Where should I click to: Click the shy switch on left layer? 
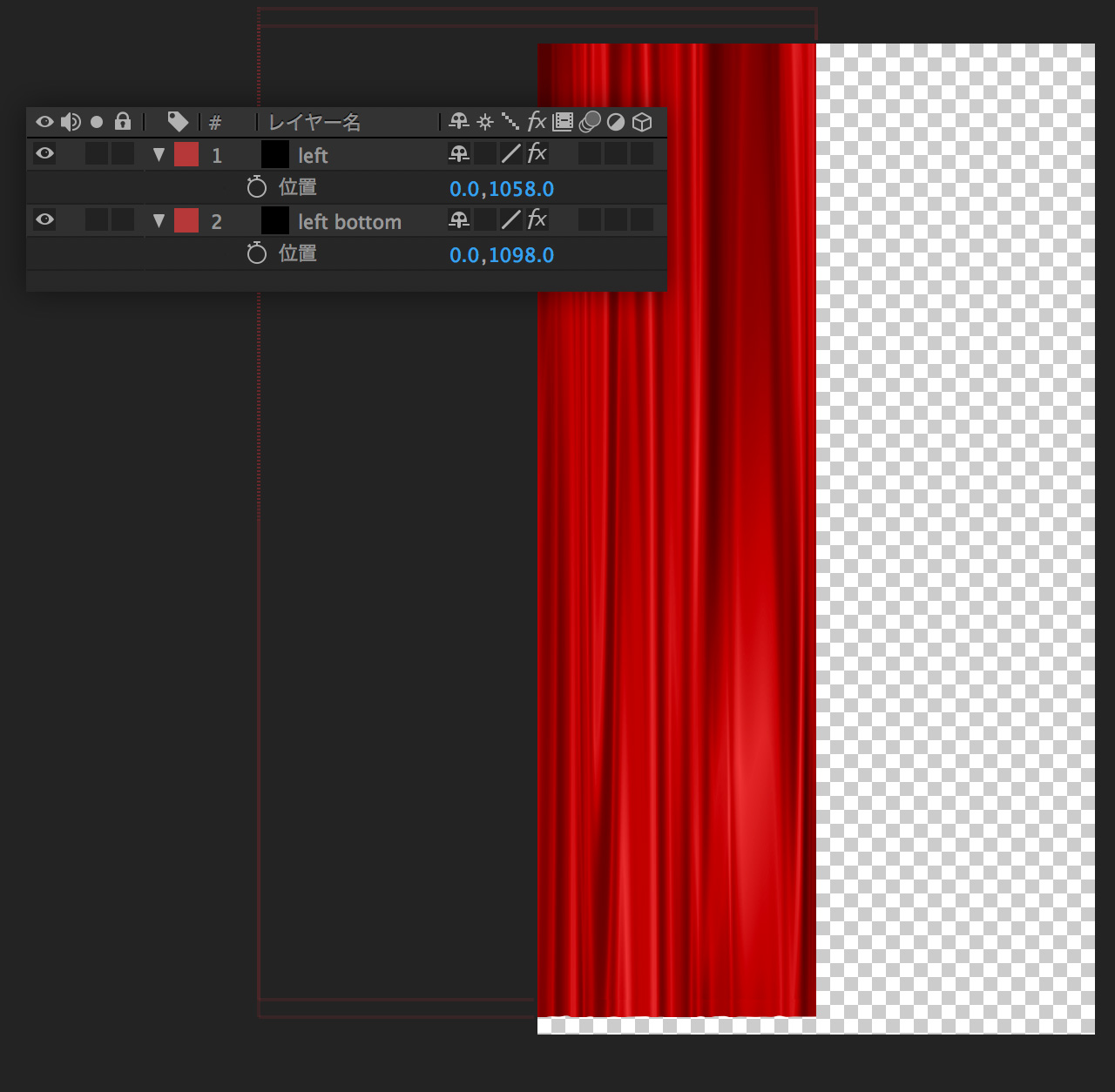pos(458,154)
